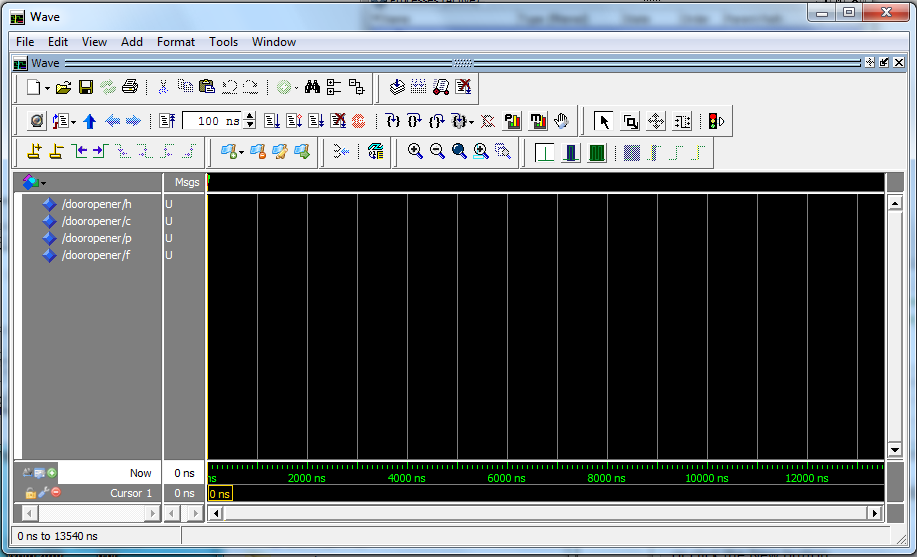Open the Format menu

pyautogui.click(x=175, y=42)
